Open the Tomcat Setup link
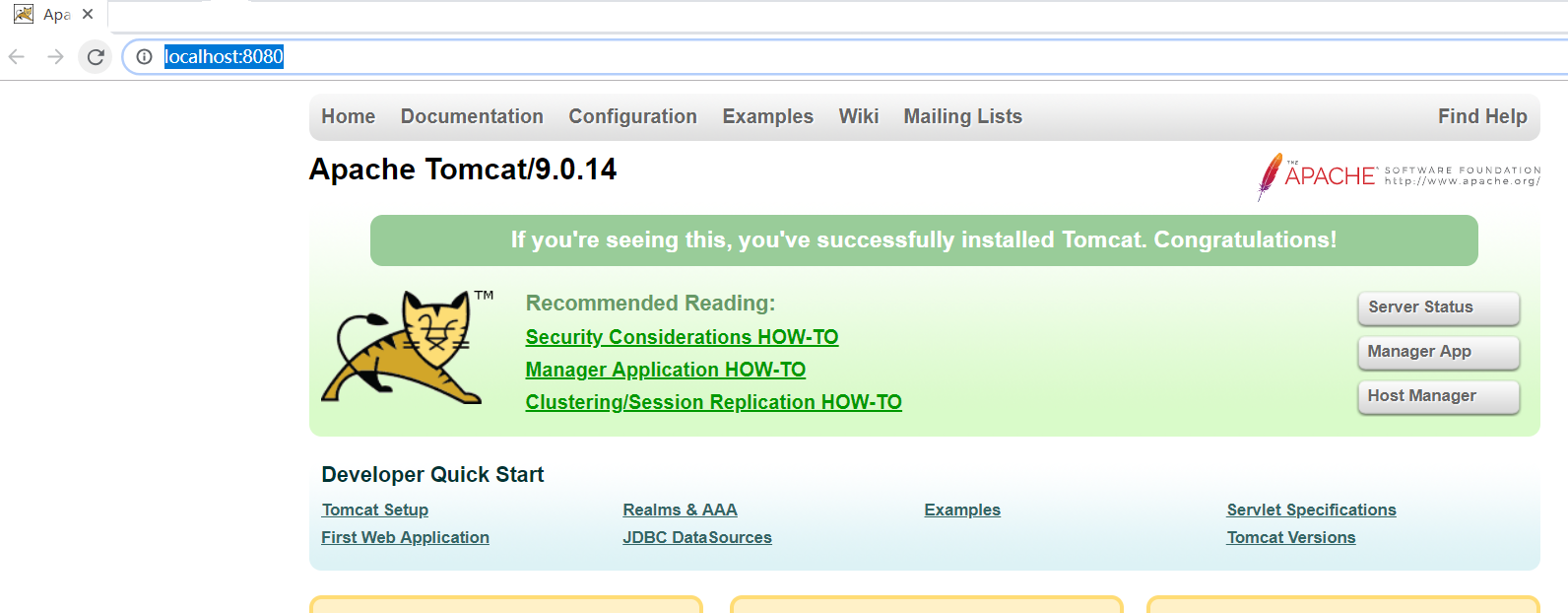 [x=374, y=510]
